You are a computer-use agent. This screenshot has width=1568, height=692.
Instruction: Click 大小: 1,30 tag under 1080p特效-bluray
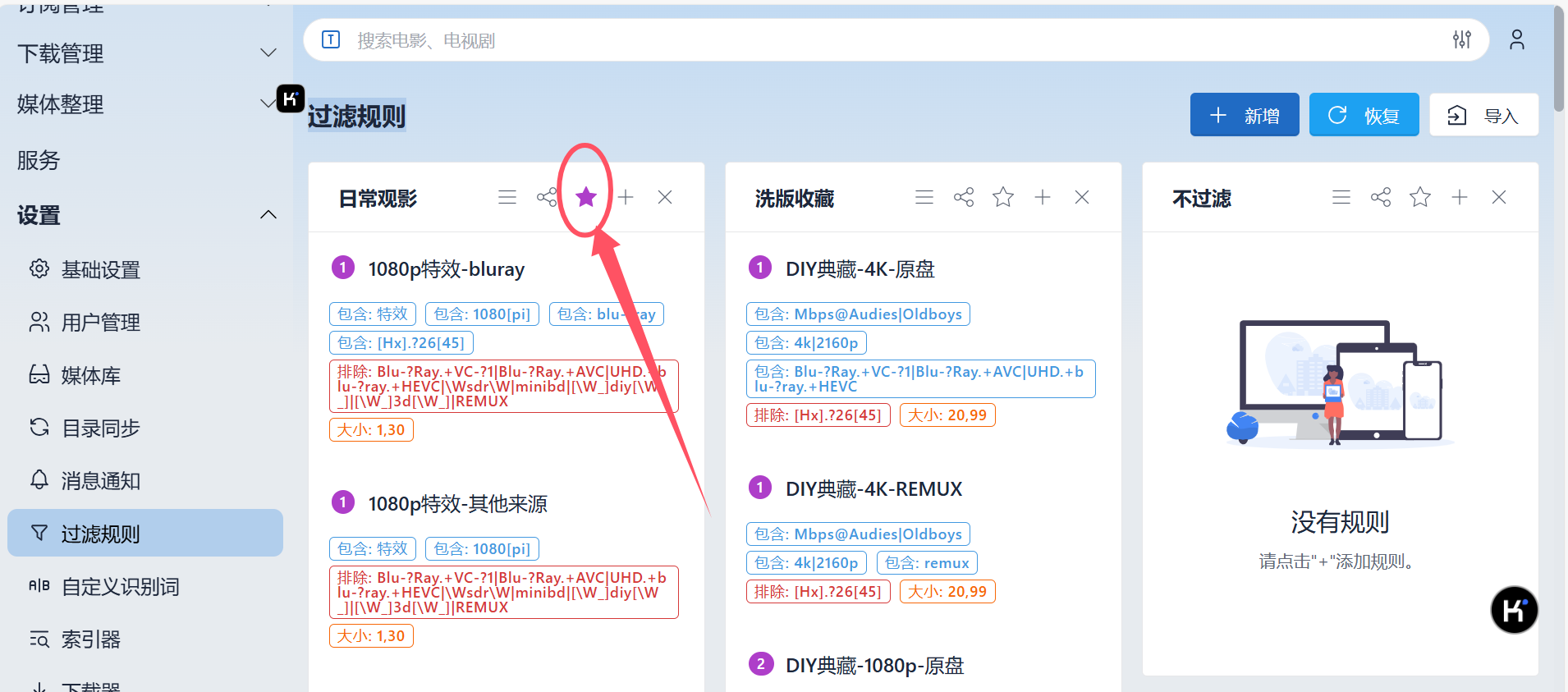[x=371, y=429]
